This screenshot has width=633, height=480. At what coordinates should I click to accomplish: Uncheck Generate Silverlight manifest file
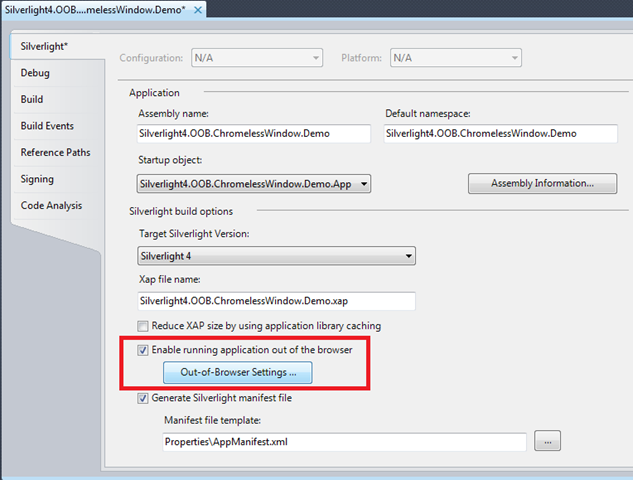click(143, 398)
